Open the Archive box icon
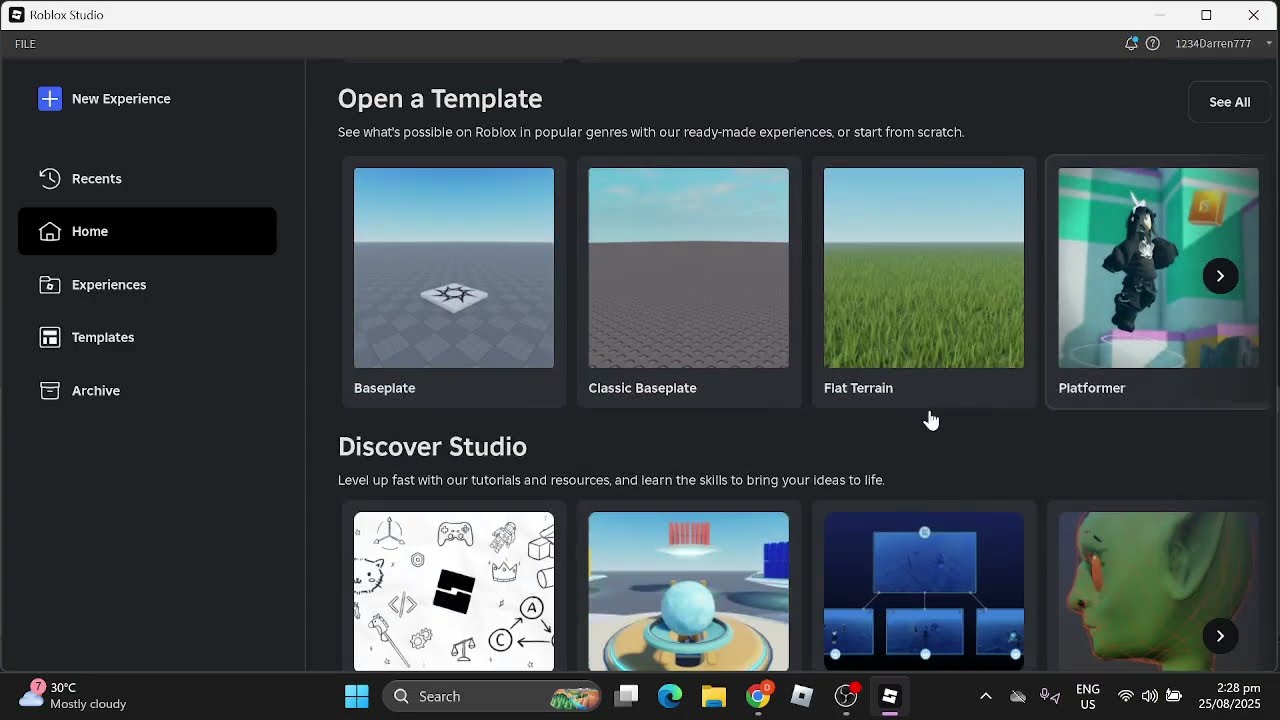The image size is (1280, 720). 50,390
